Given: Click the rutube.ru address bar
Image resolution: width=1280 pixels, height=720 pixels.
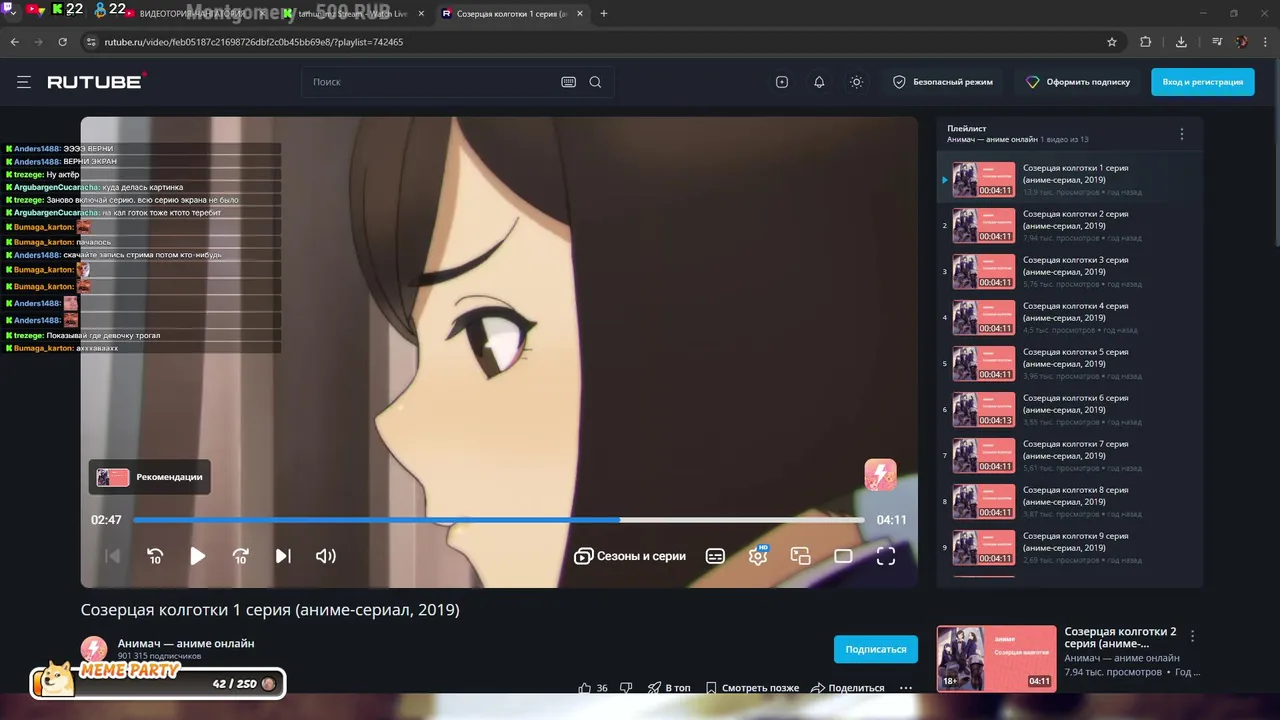Looking at the screenshot, I should coord(590,42).
